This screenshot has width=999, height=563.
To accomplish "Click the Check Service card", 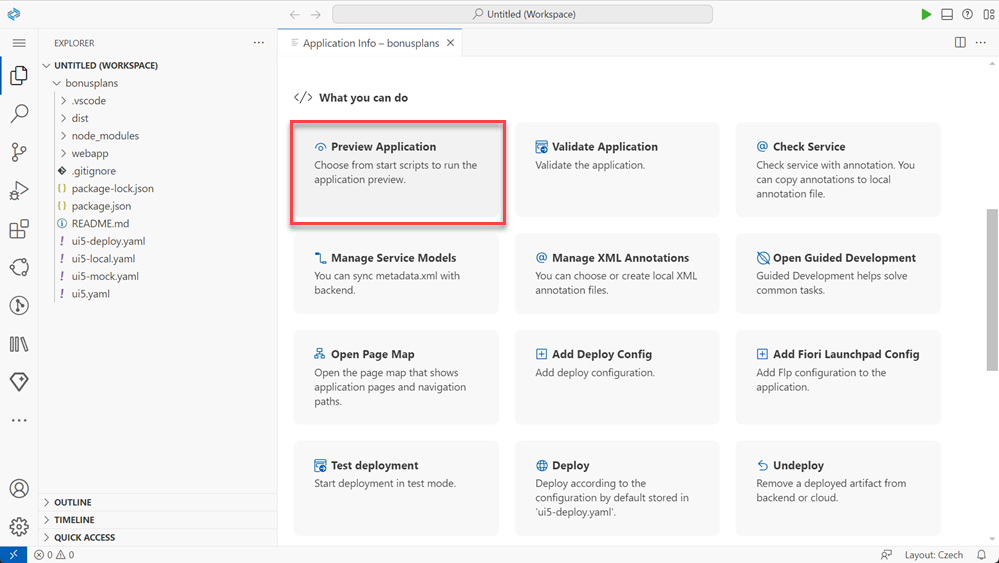I will (838, 169).
